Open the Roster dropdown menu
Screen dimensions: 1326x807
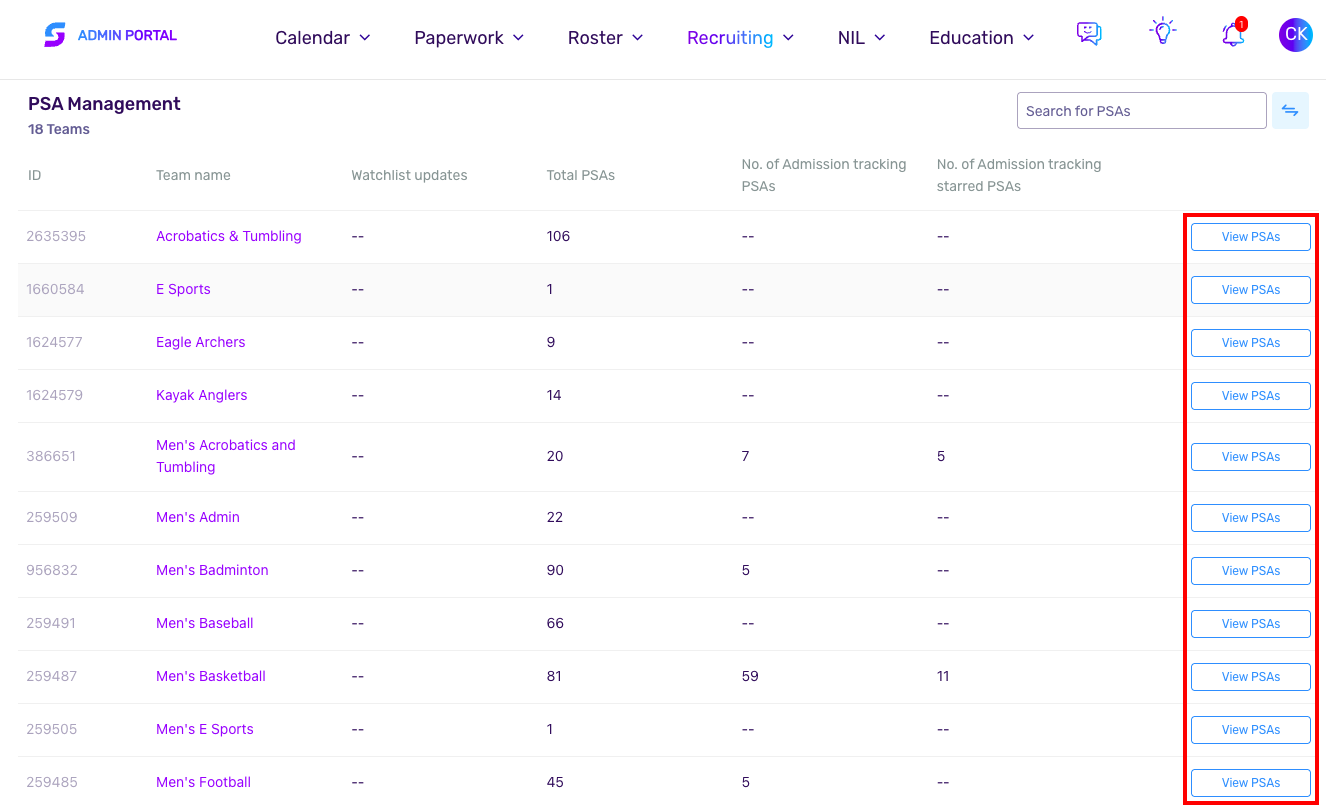[605, 38]
